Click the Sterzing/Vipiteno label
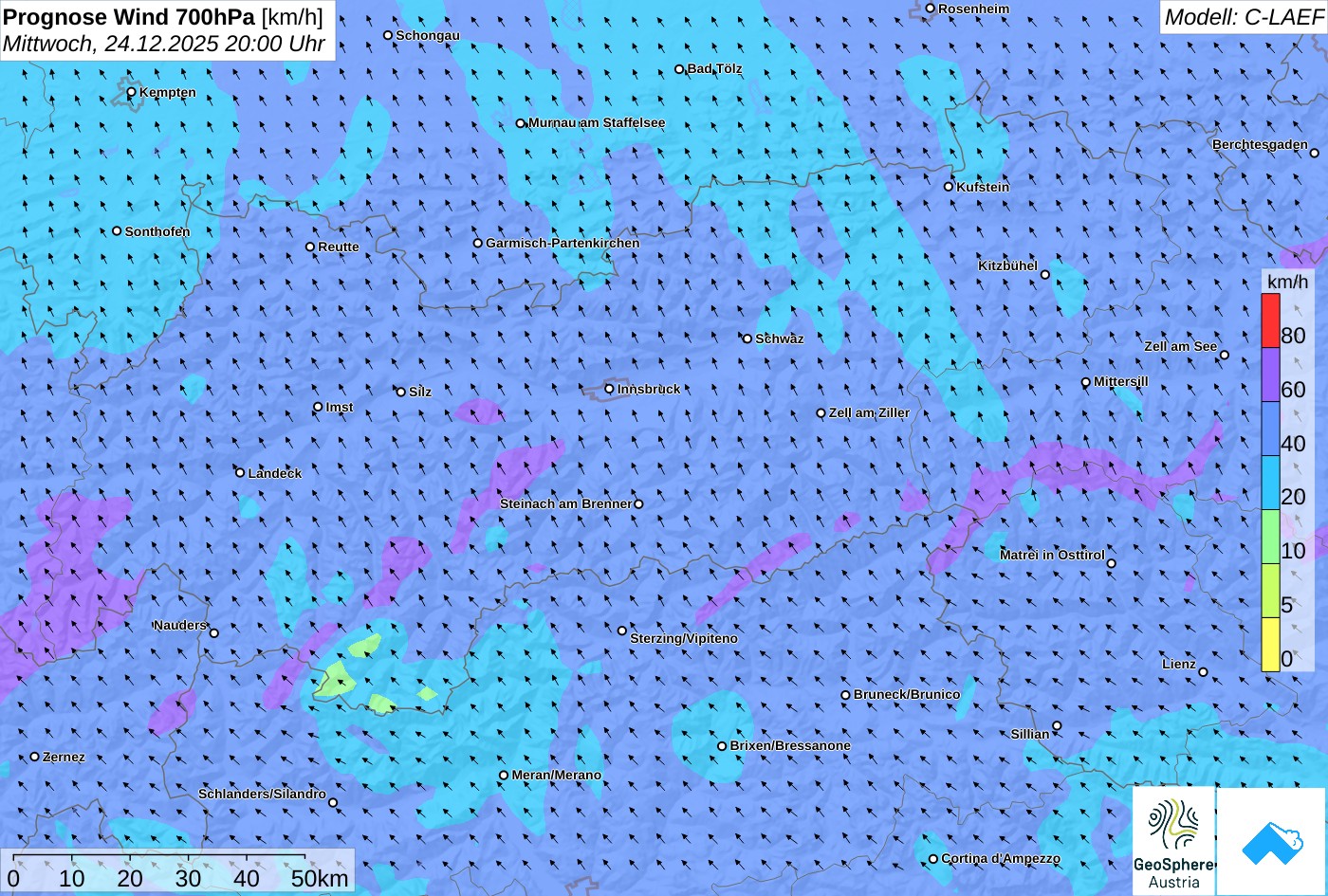1328x896 pixels. (684, 638)
